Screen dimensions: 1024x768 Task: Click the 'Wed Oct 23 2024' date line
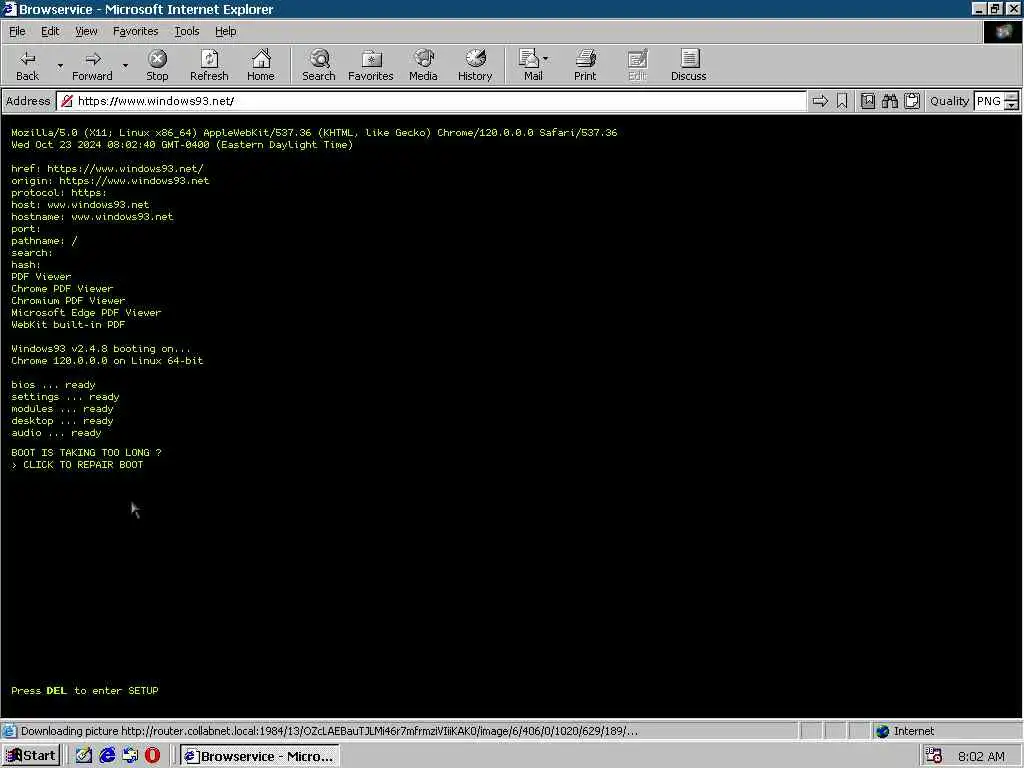(x=182, y=144)
